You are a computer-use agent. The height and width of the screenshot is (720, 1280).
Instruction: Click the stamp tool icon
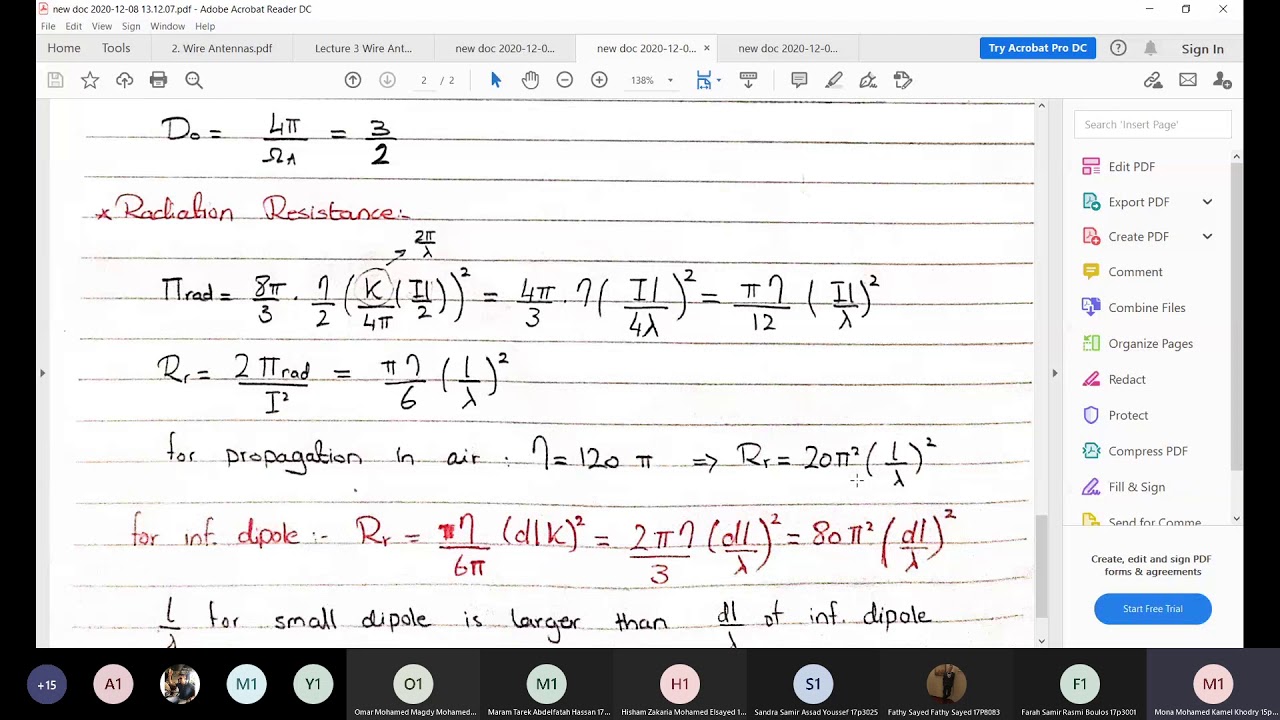(903, 80)
